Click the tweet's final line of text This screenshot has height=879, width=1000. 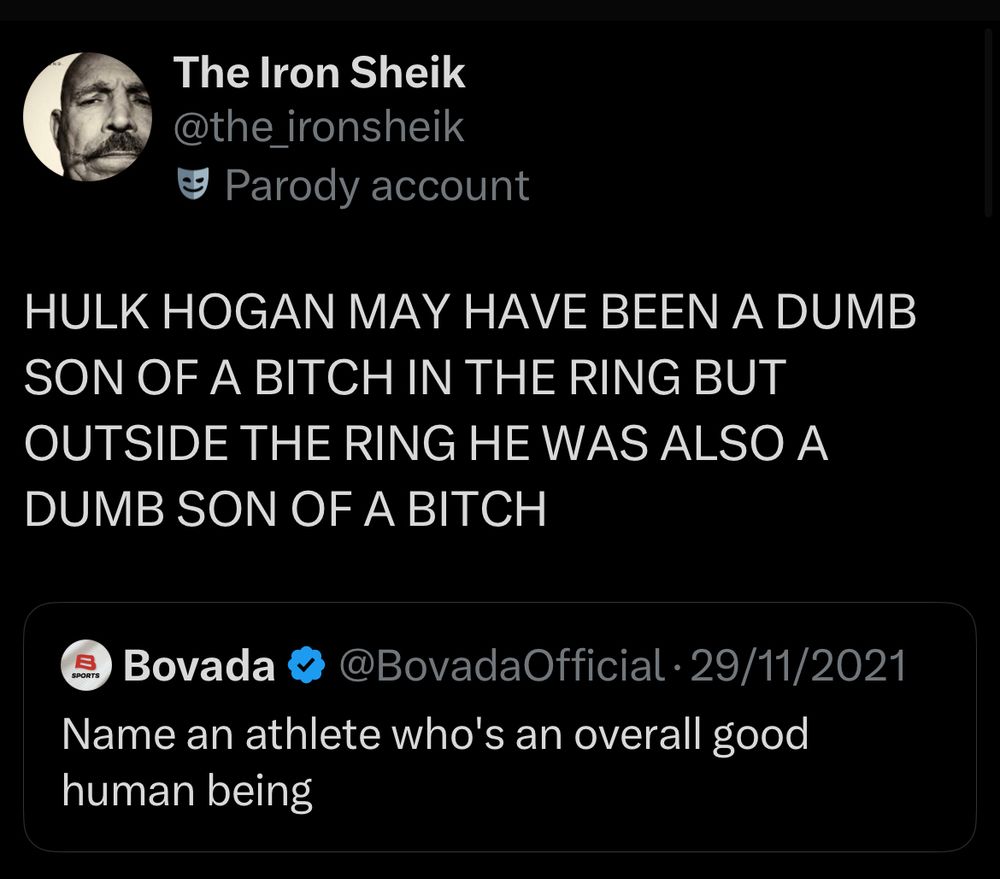click(x=284, y=510)
